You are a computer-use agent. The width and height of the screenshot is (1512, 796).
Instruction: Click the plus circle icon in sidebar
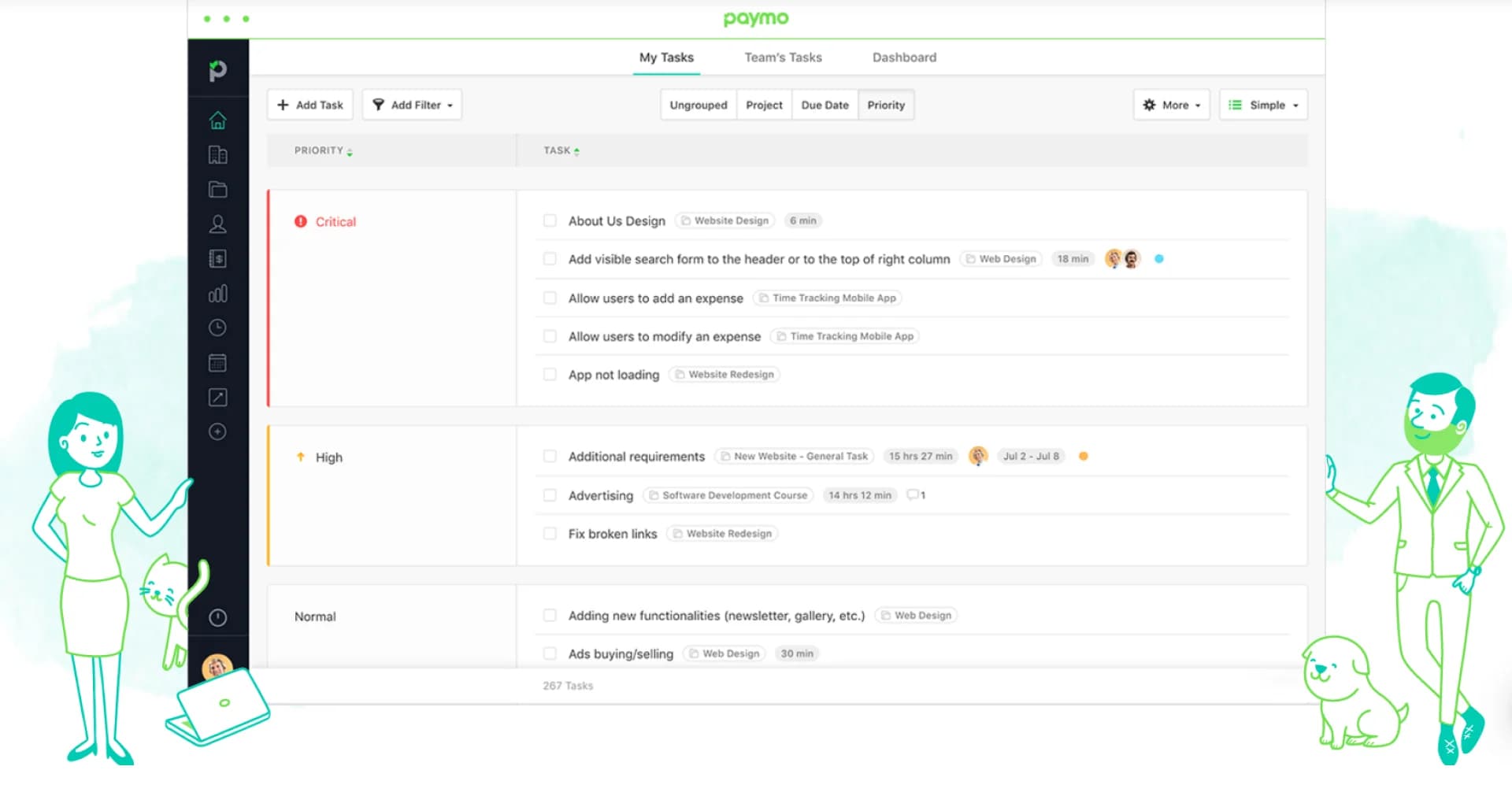217,431
